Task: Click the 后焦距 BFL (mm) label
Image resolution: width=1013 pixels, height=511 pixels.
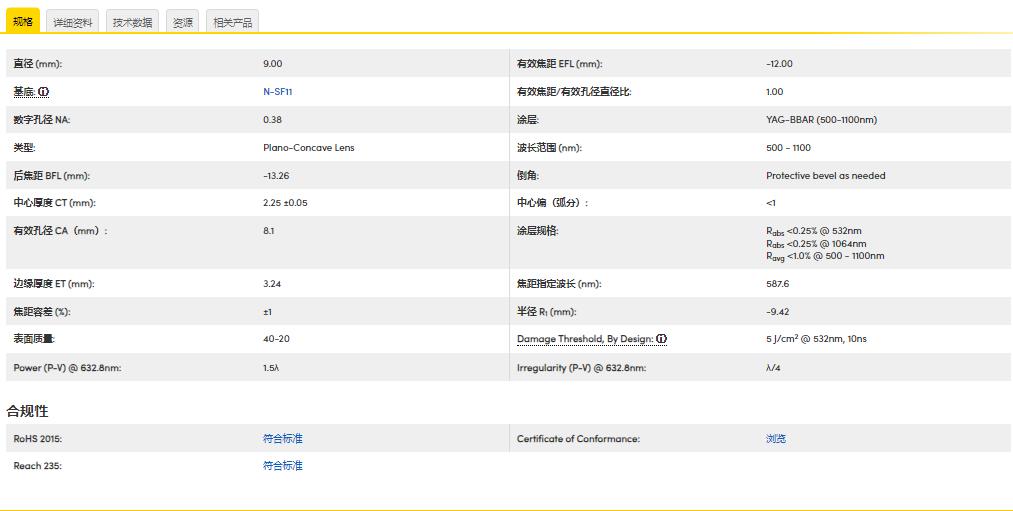Action: click(x=52, y=176)
